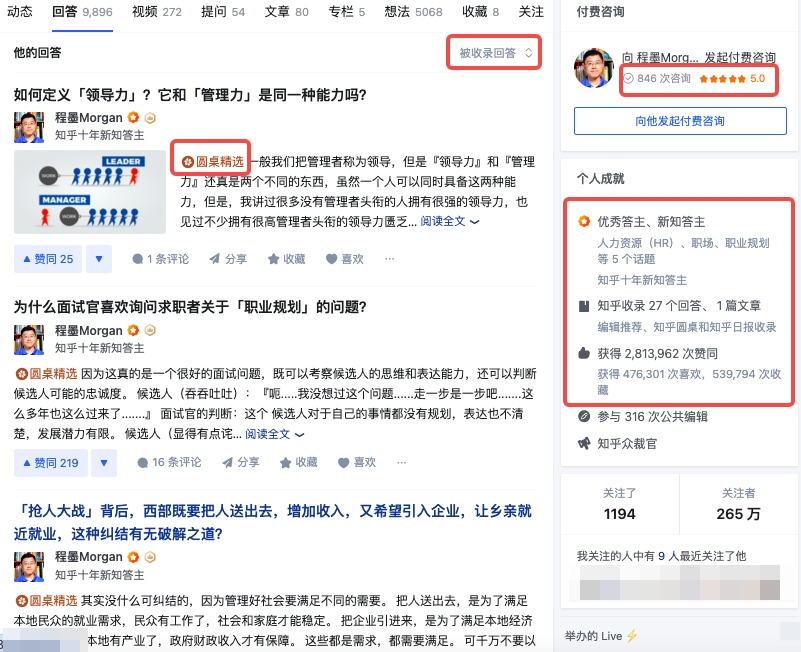Expand 阅读全文 in the leadership answer
801x652 pixels.
point(450,221)
